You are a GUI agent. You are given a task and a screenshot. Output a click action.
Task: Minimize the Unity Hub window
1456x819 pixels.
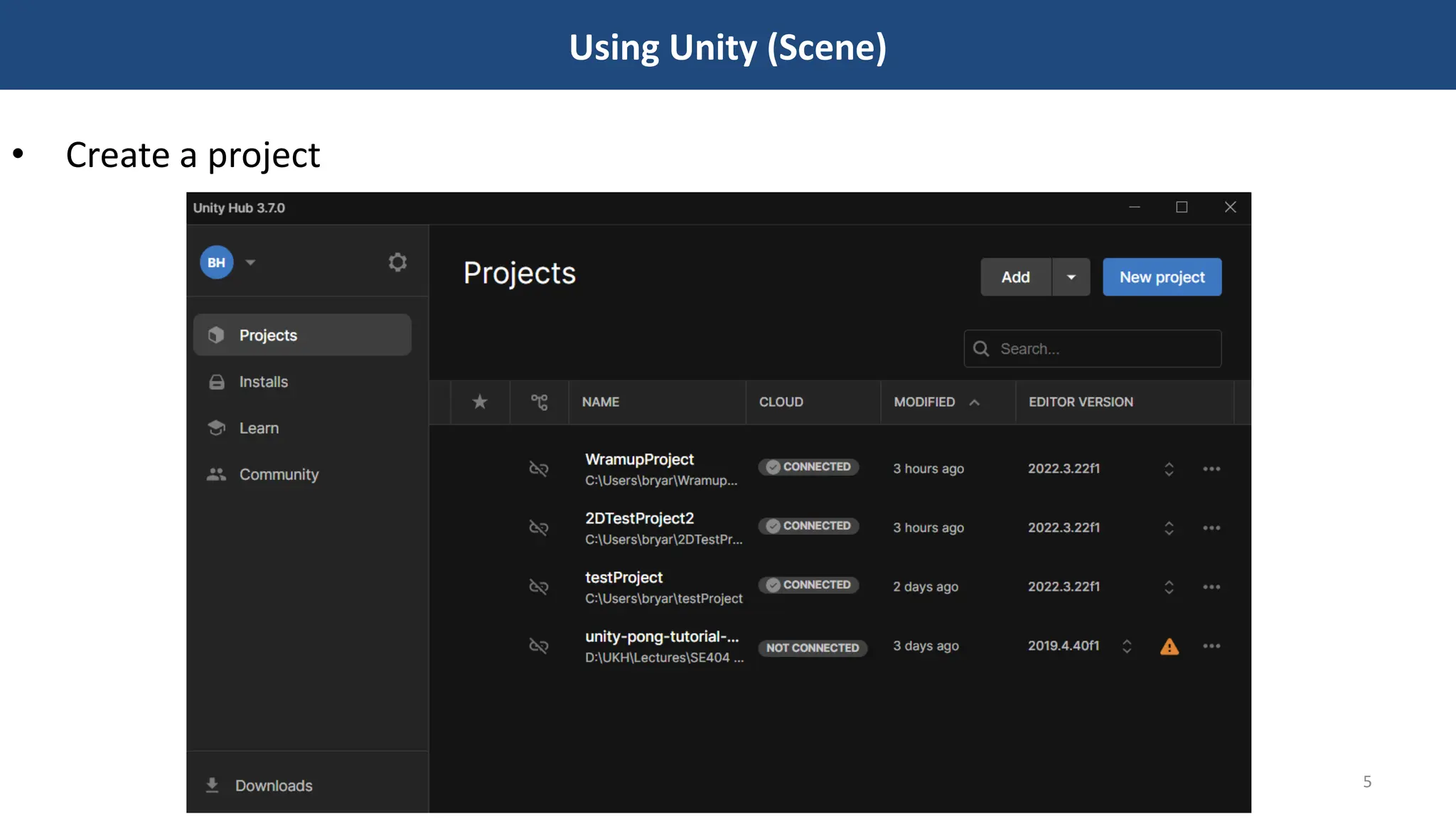pyautogui.click(x=1135, y=207)
